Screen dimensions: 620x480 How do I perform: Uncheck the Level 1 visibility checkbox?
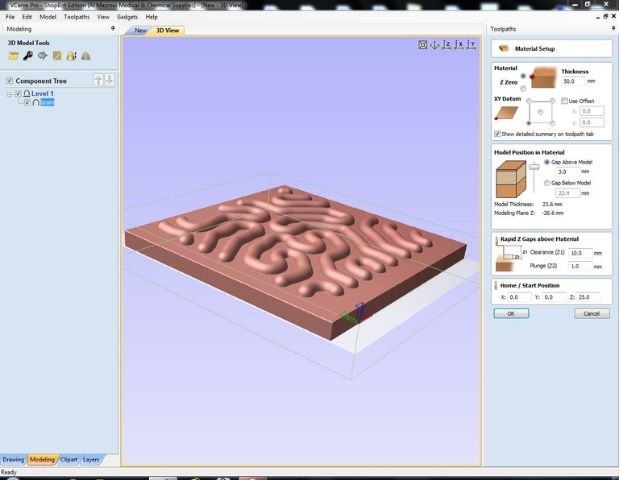[x=18, y=94]
